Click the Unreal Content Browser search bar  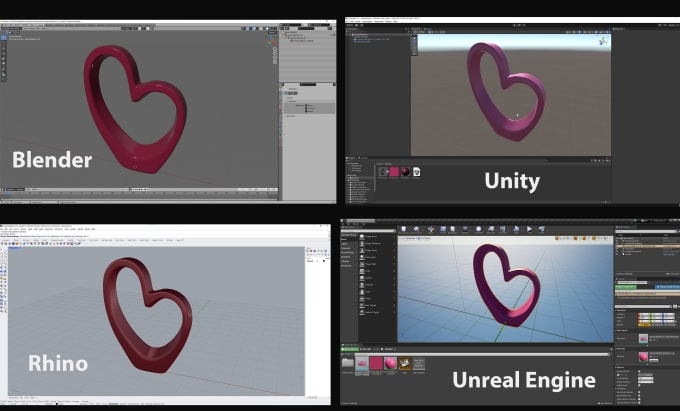pyautogui.click(x=481, y=355)
